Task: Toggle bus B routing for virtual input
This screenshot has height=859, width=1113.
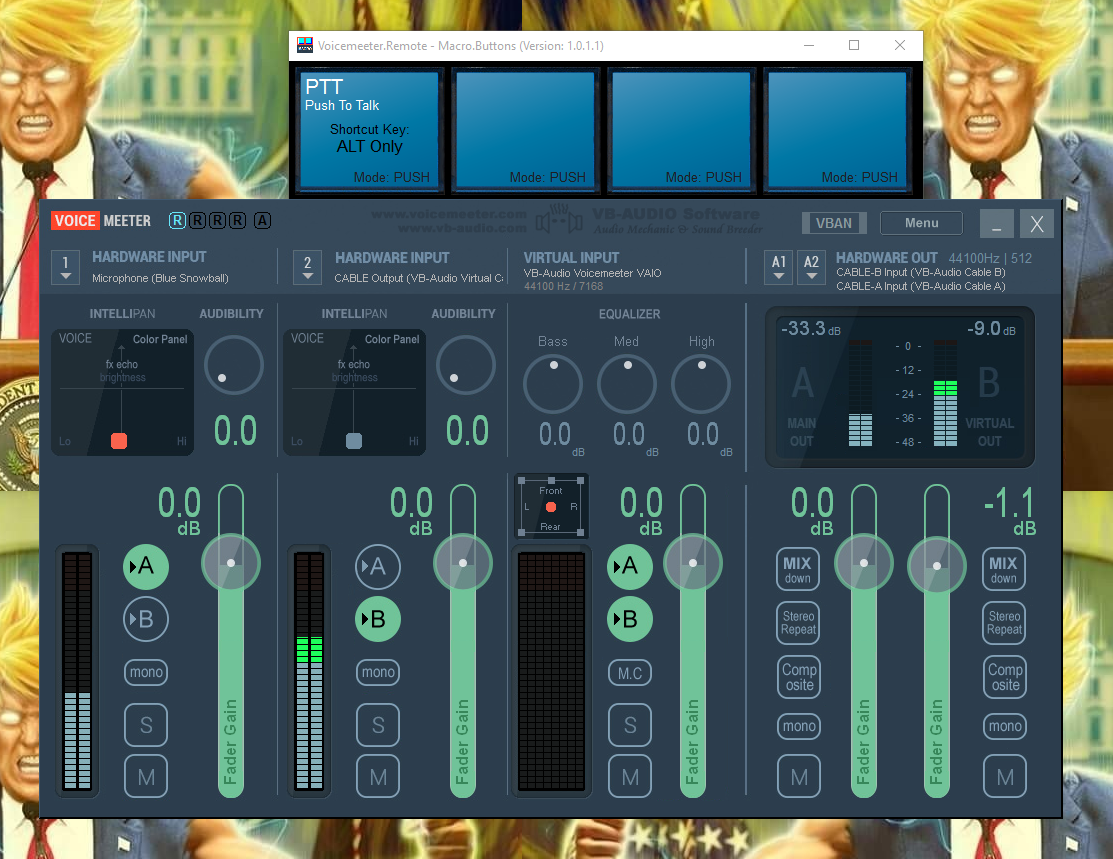Action: tap(630, 619)
